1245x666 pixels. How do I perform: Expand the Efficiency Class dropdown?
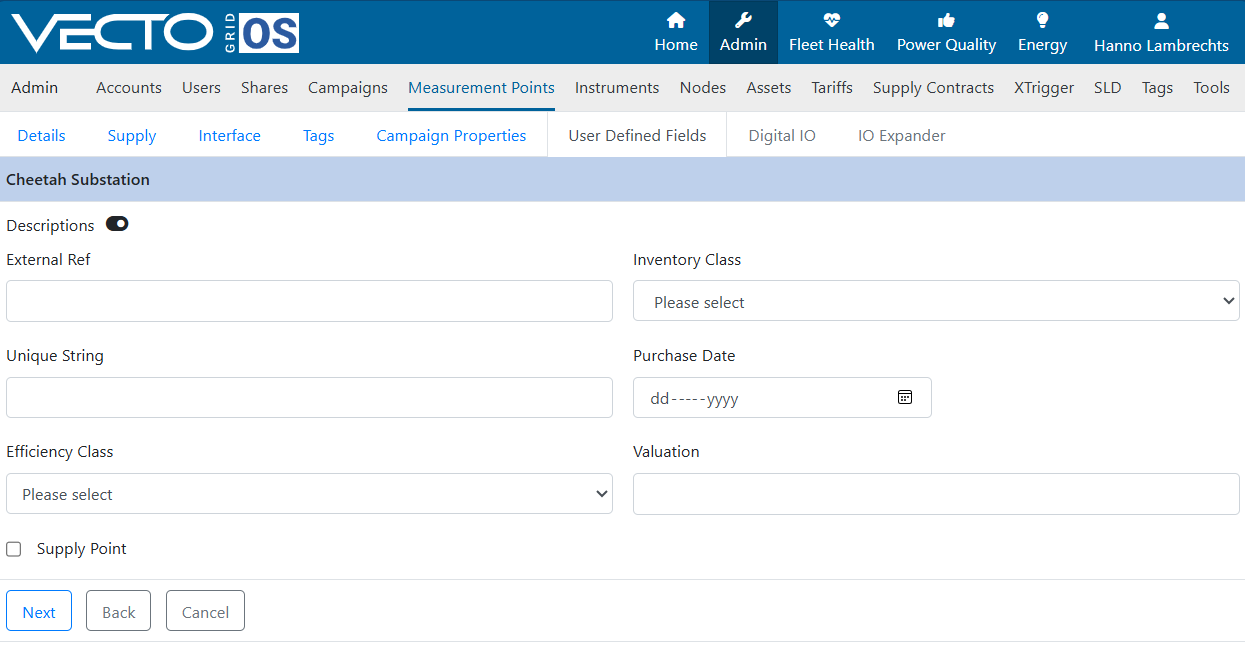309,493
